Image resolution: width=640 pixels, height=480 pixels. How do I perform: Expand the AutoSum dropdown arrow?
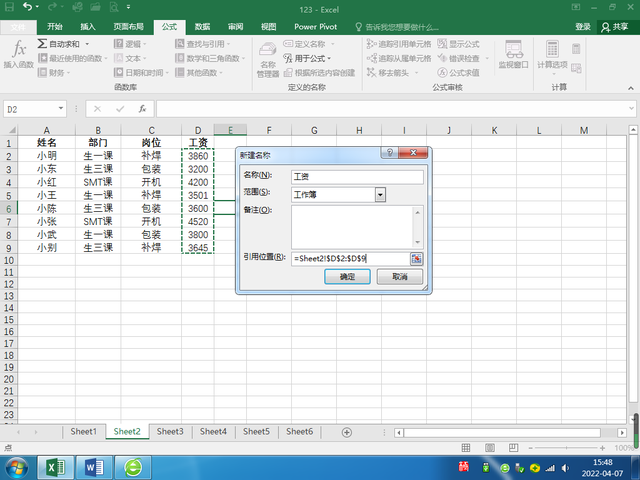[87, 44]
